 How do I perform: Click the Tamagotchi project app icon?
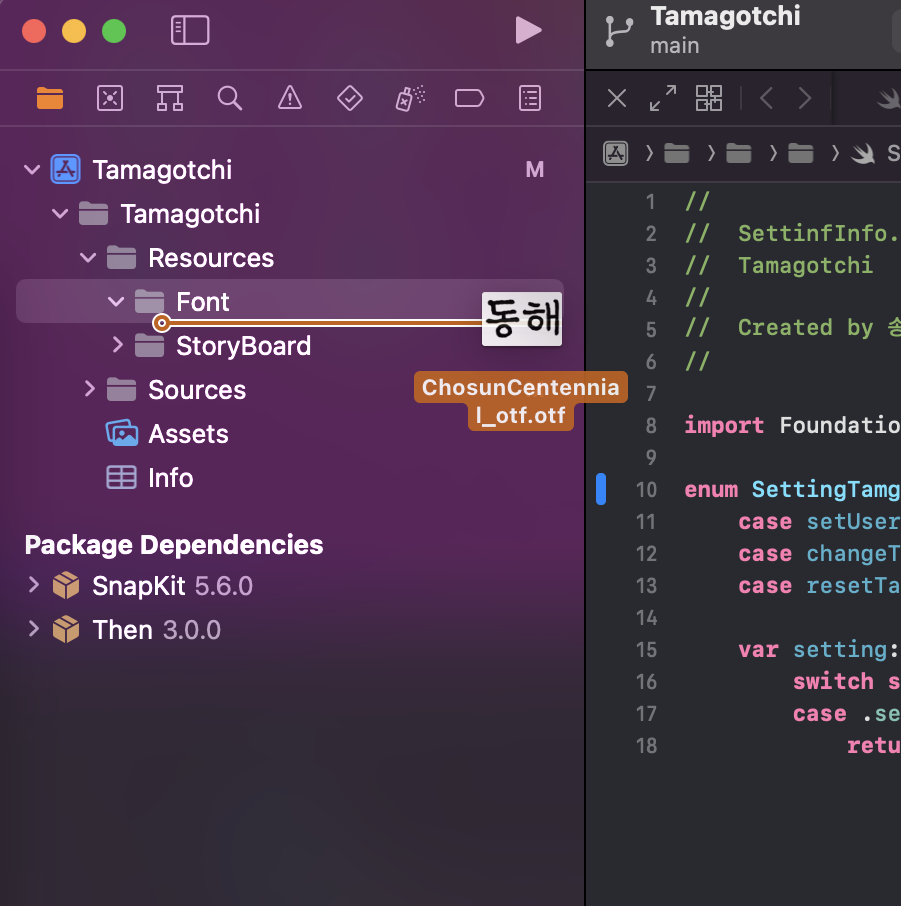click(x=65, y=169)
